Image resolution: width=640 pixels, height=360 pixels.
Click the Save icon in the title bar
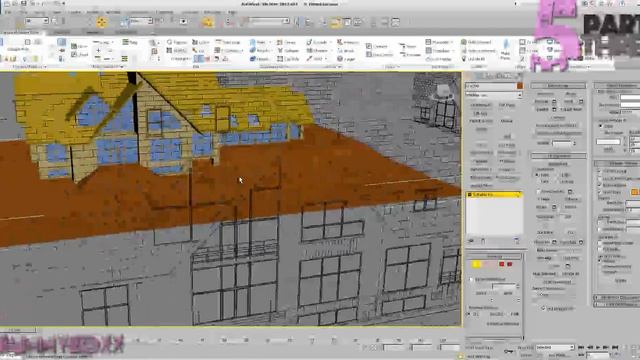coord(24,3)
